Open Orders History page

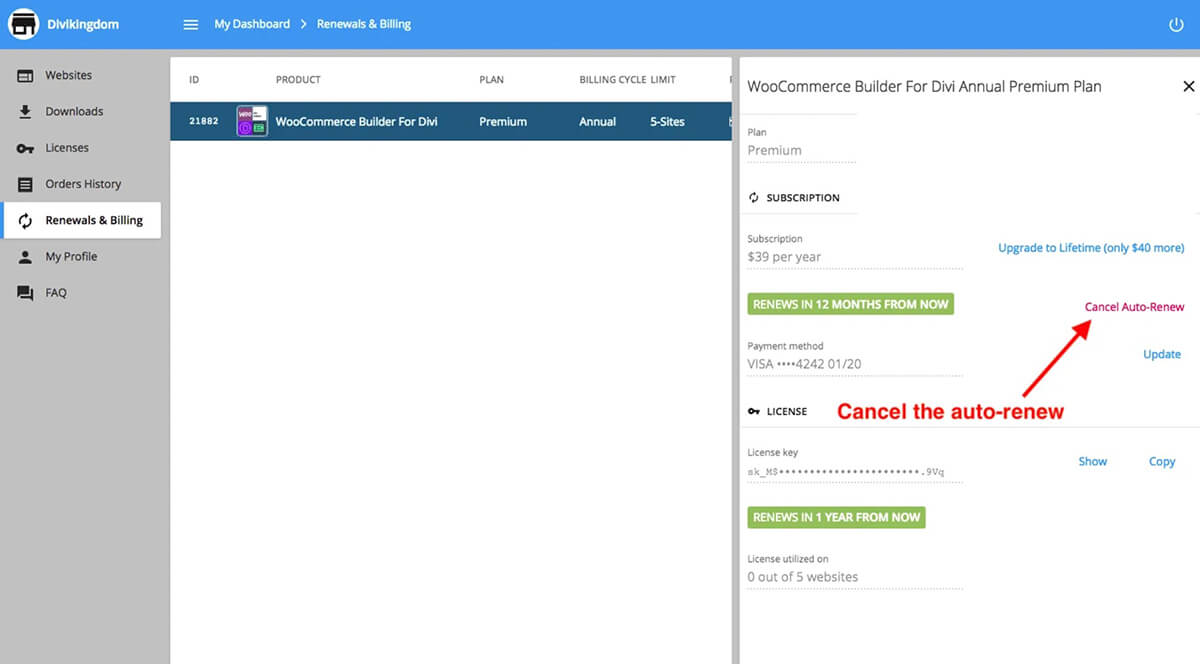click(81, 184)
